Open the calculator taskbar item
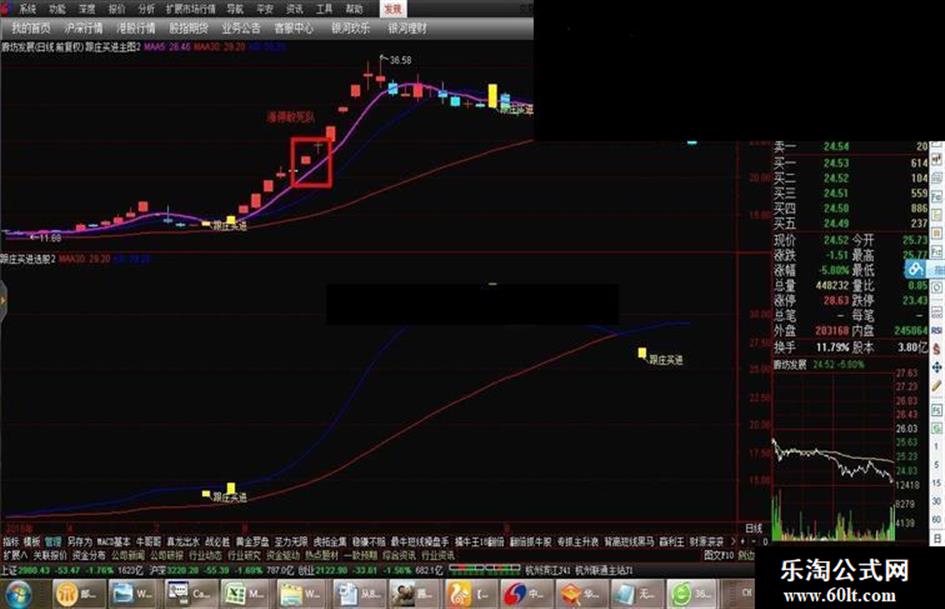 click(189, 595)
